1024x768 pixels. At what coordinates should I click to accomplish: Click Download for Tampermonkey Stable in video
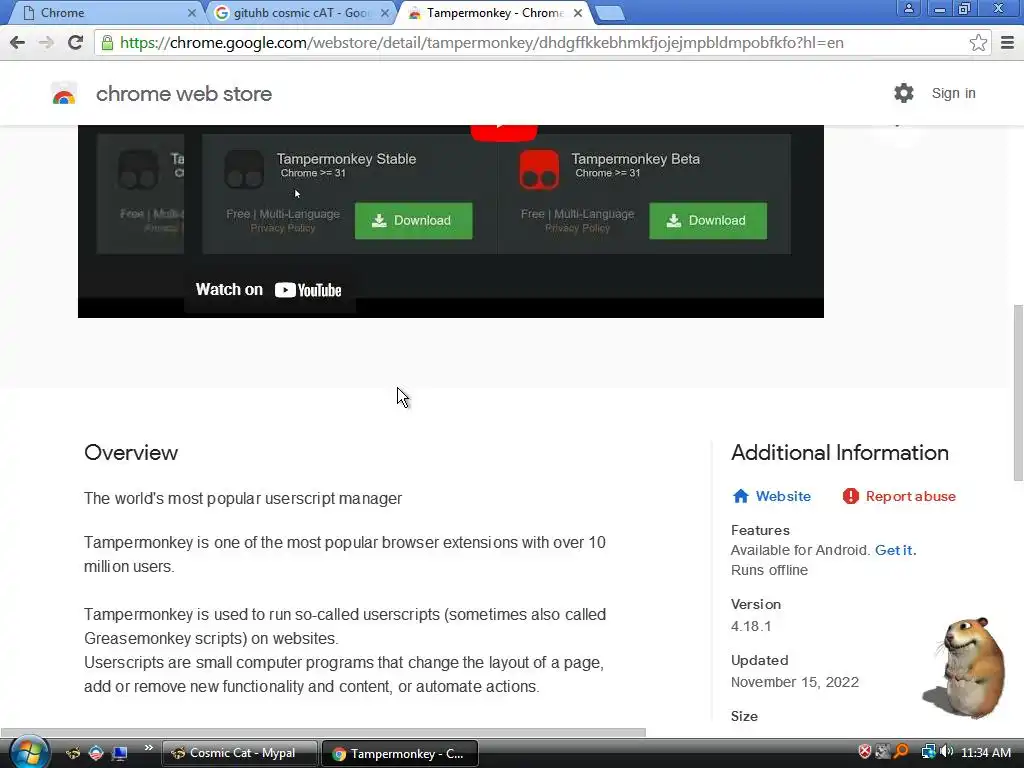[413, 221]
